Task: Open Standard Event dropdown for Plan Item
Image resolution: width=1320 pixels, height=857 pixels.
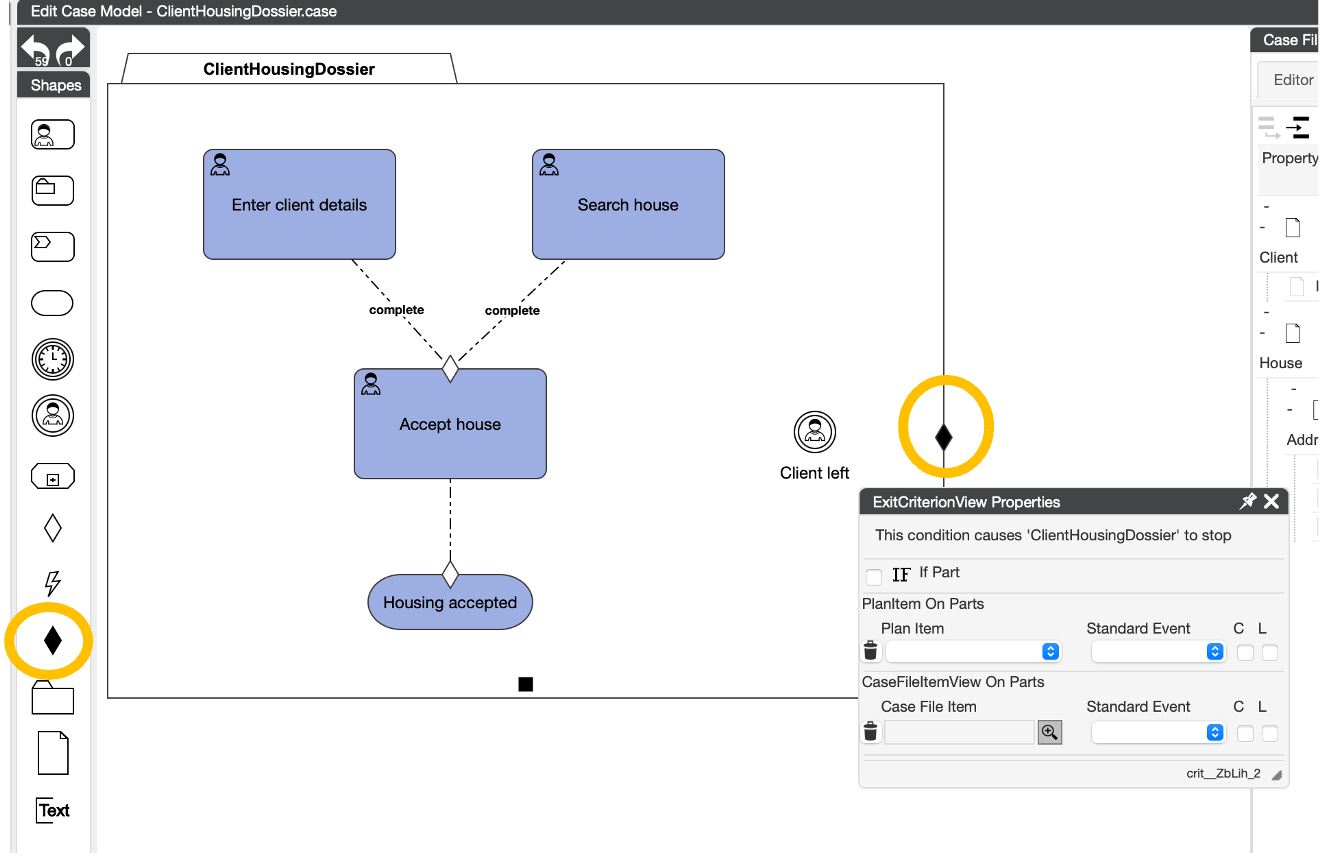Action: [x=1158, y=652]
